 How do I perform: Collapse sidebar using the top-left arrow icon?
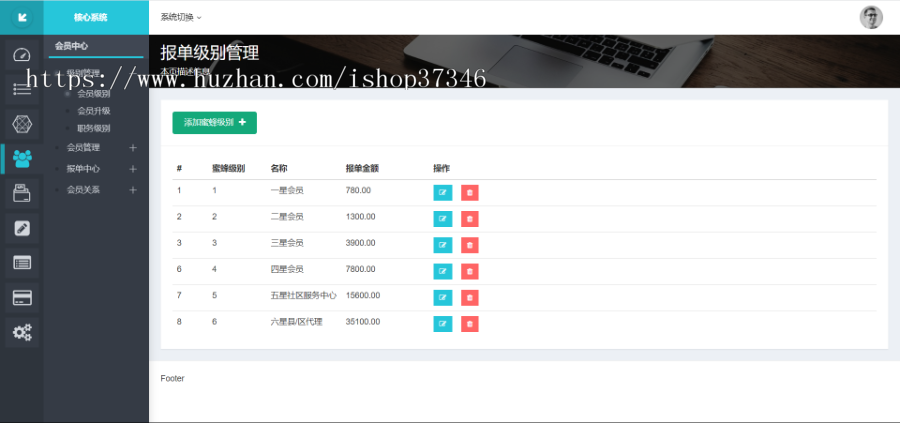[x=22, y=17]
